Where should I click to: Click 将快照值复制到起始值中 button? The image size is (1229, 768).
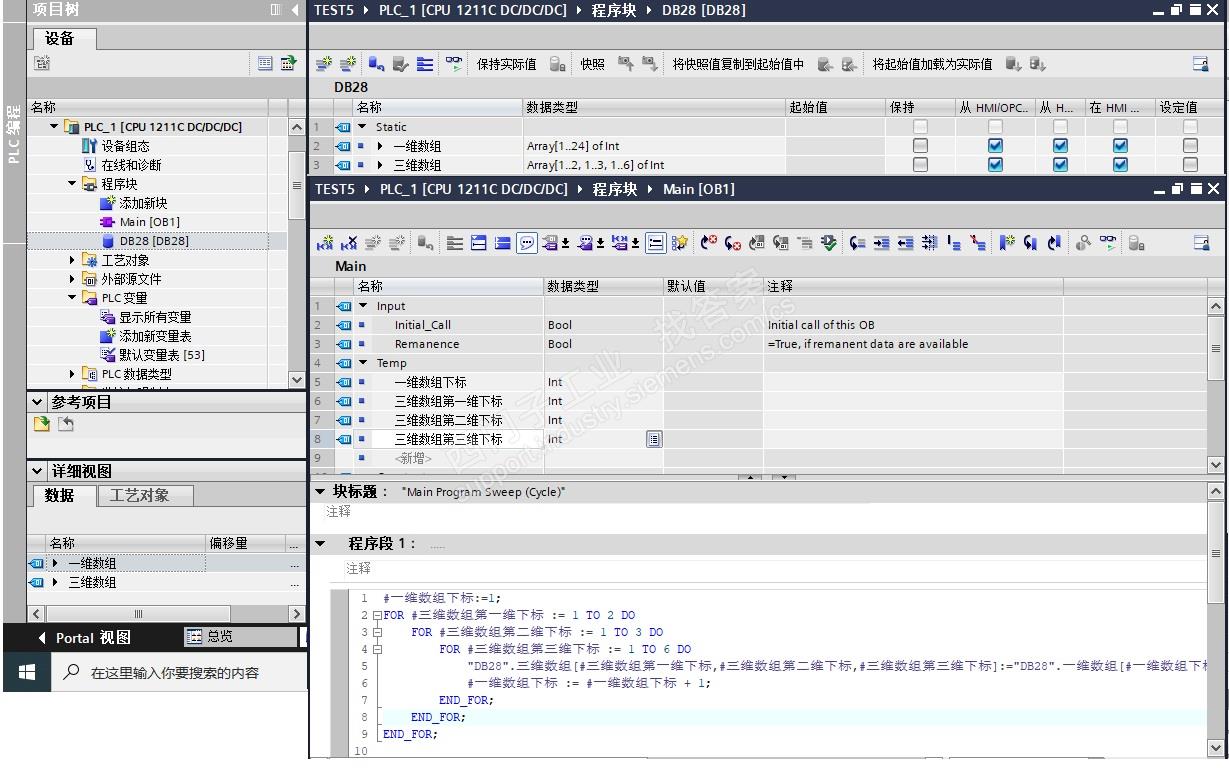(x=738, y=65)
